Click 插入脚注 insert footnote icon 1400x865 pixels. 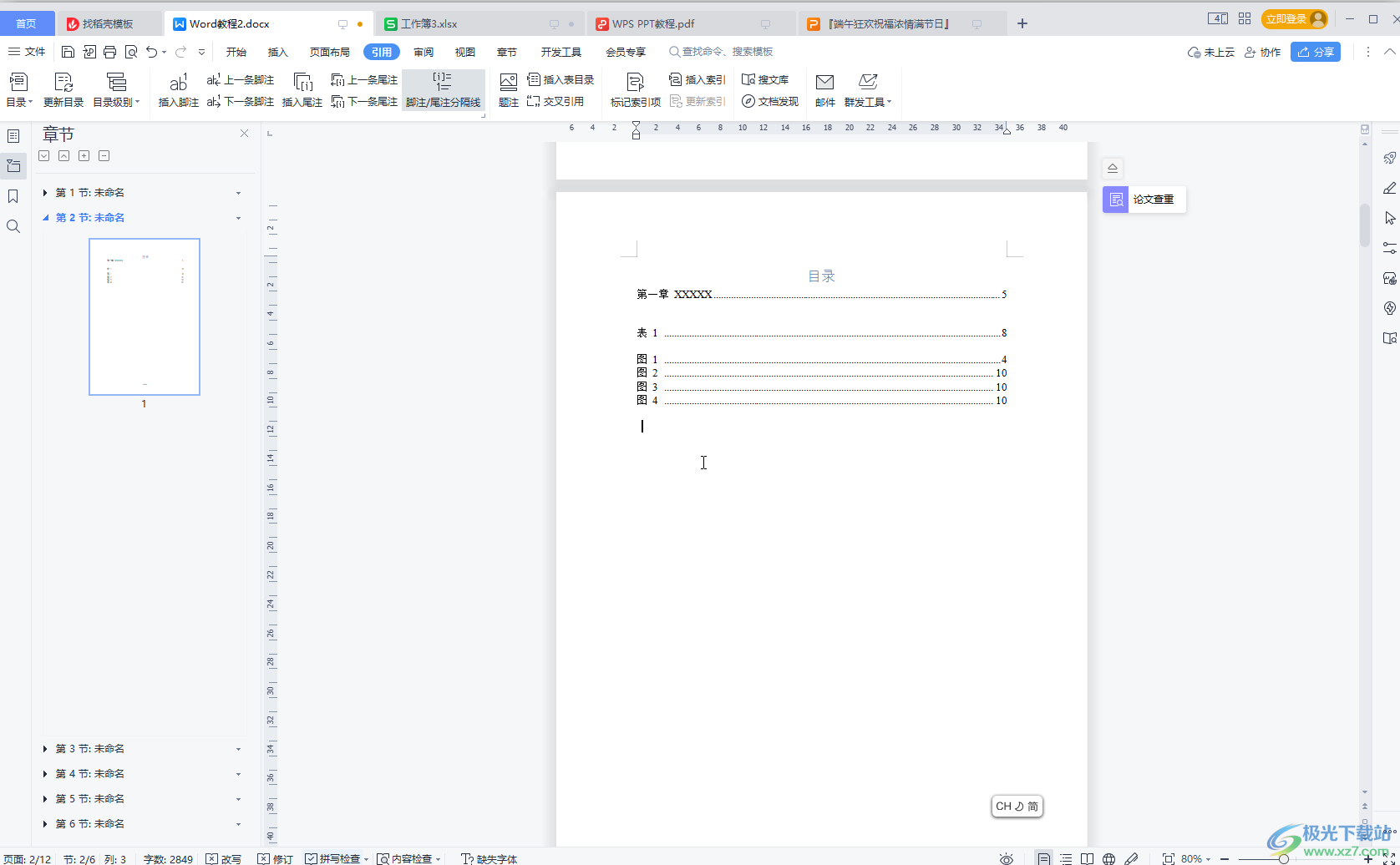tap(179, 90)
